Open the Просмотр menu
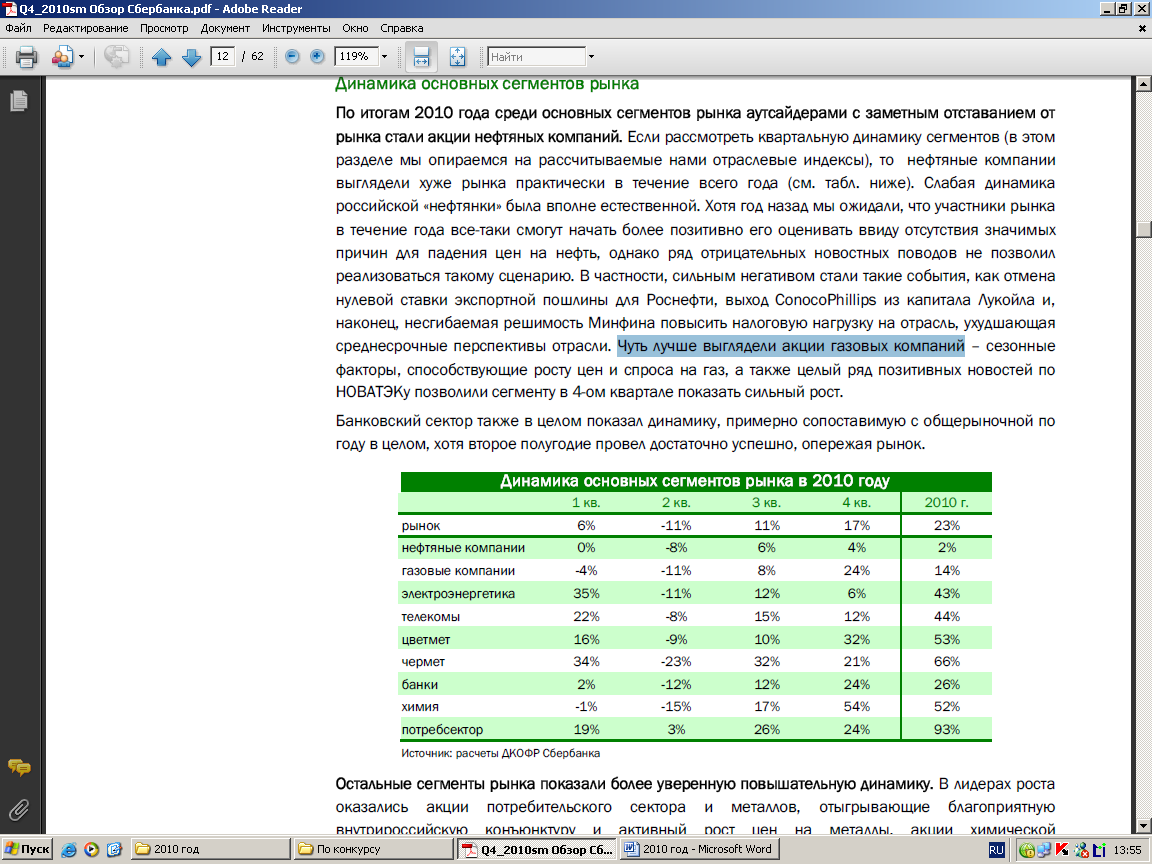 (165, 28)
